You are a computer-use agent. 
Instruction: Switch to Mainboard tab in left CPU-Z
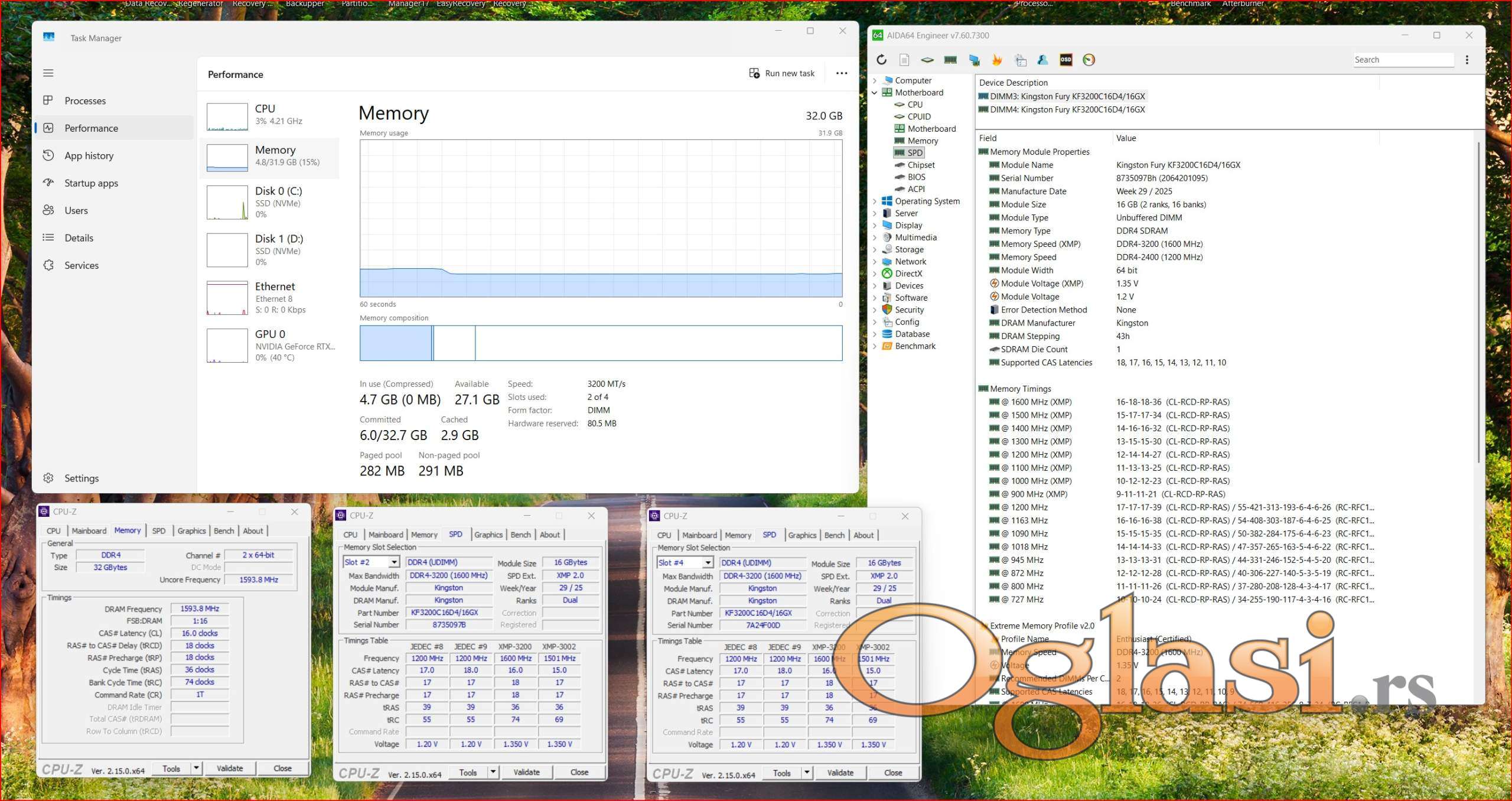pos(89,530)
